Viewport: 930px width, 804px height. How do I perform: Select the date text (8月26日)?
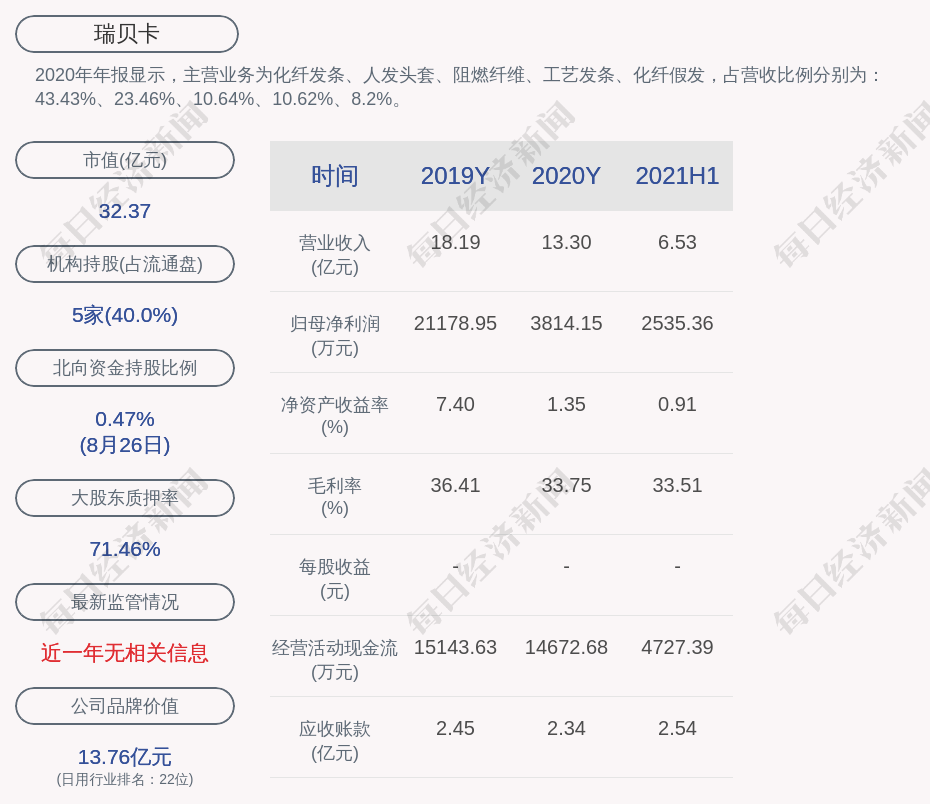(x=125, y=445)
